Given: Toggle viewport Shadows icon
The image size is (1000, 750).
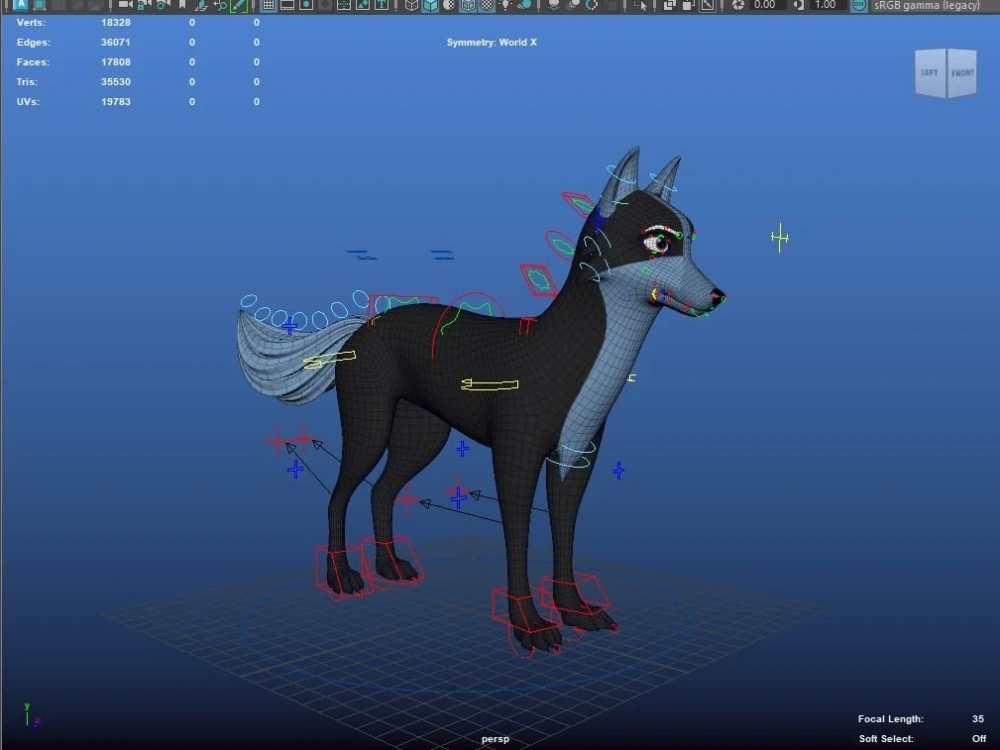Looking at the screenshot, I should coord(526,4).
